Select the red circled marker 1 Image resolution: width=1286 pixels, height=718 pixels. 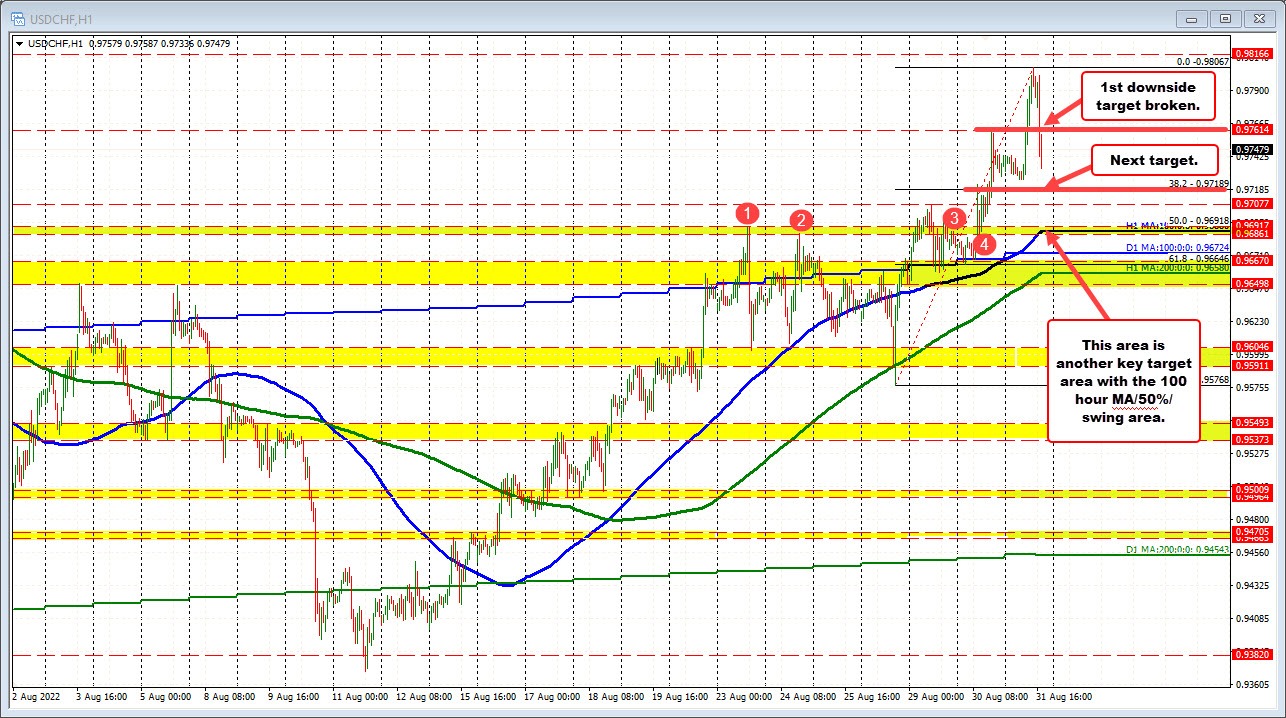747,213
